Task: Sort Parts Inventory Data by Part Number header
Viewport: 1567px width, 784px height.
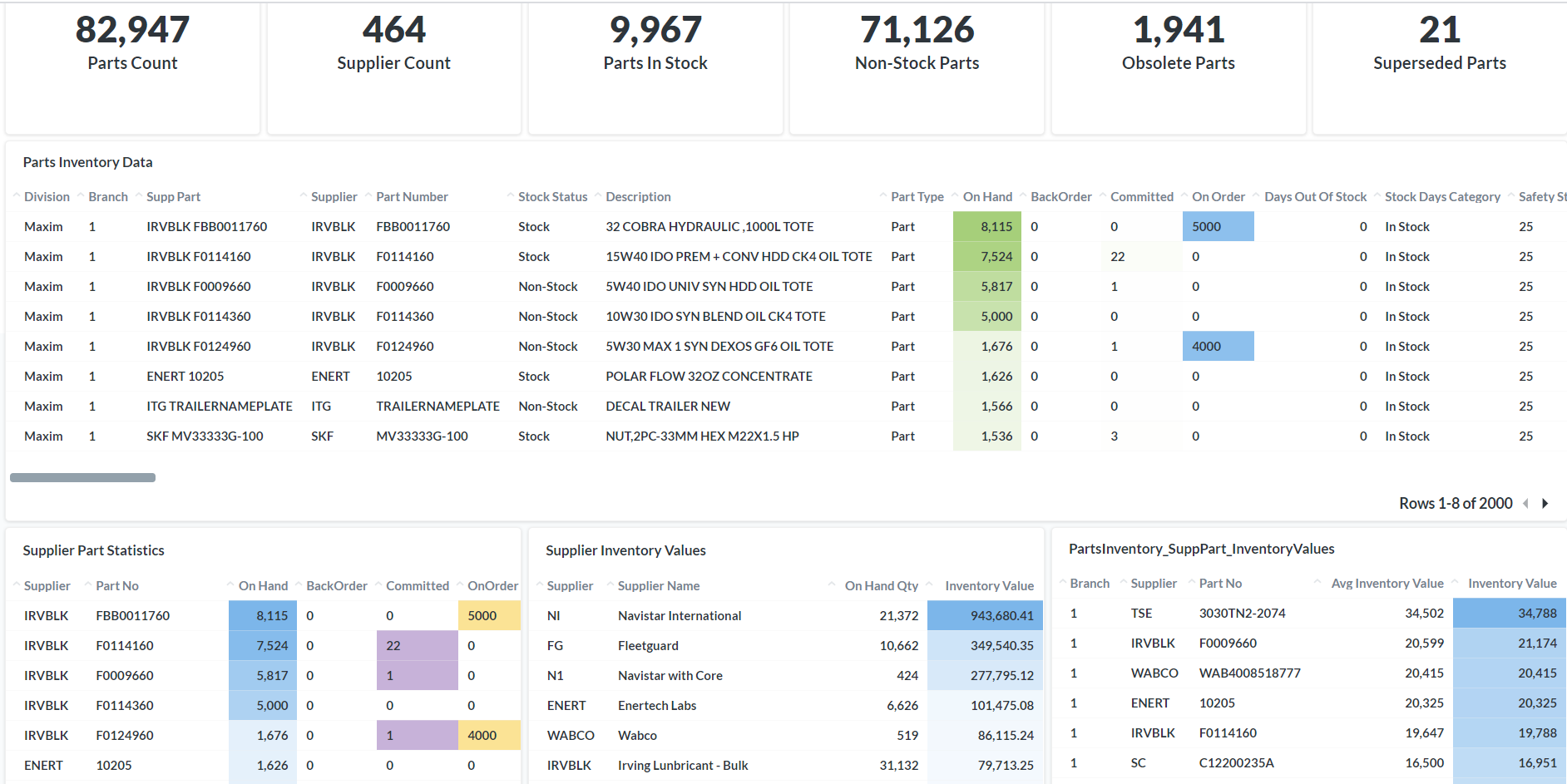Action: 412,197
